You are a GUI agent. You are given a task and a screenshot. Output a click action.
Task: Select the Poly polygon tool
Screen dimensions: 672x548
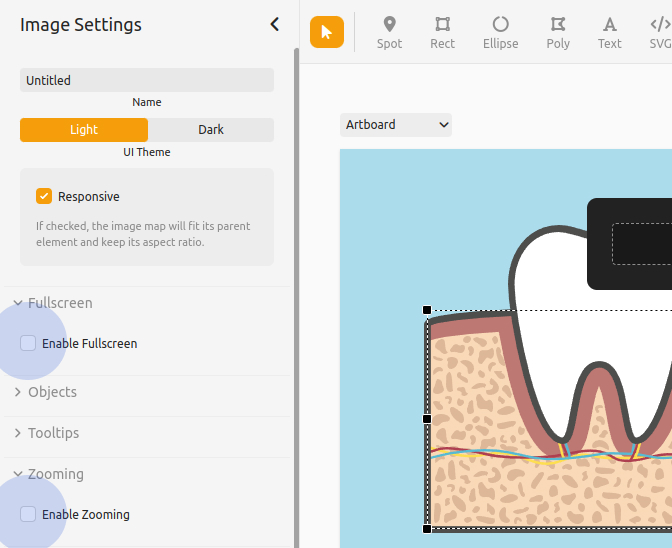click(x=558, y=33)
